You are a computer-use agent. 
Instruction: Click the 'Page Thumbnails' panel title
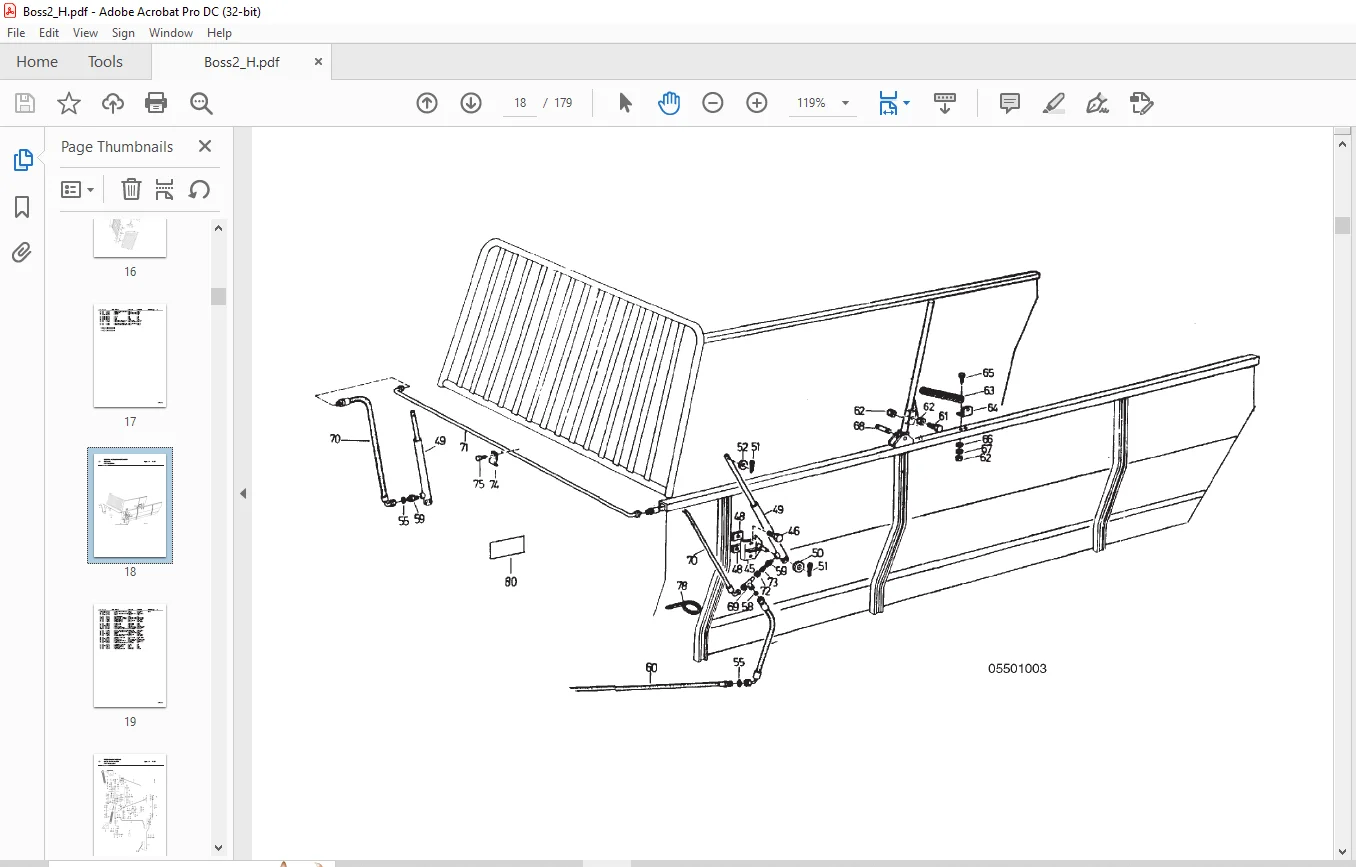tap(117, 146)
